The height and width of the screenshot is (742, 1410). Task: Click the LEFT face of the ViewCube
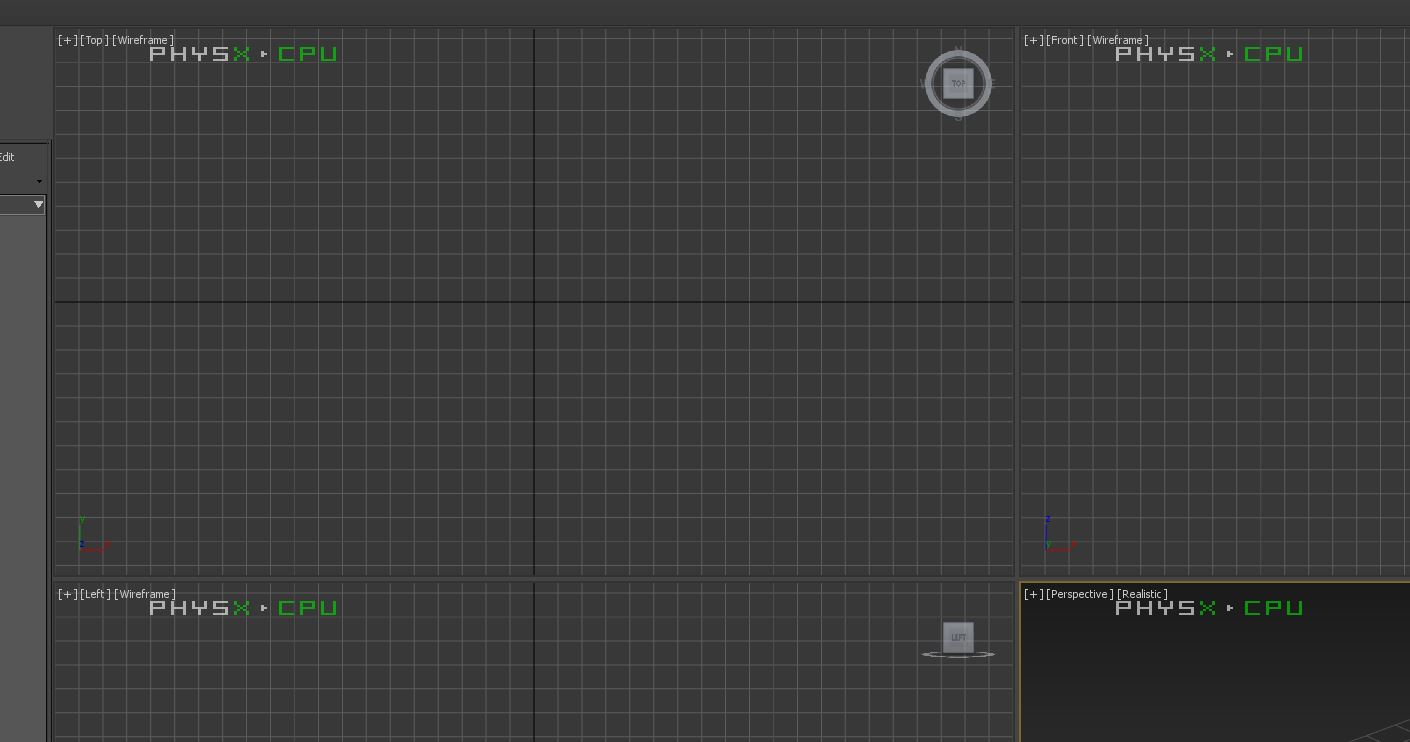click(958, 637)
